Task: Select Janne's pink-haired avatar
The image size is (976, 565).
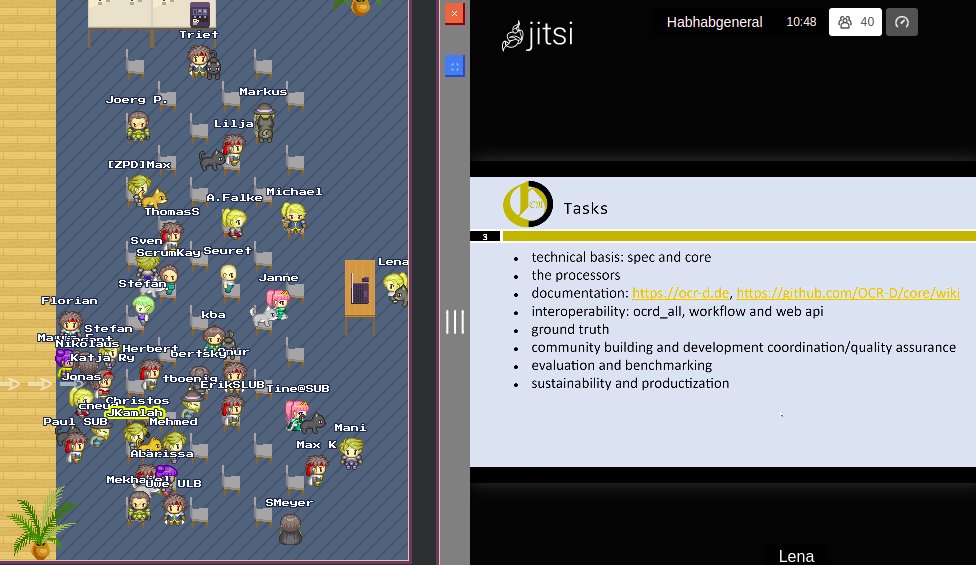Action: [278, 304]
